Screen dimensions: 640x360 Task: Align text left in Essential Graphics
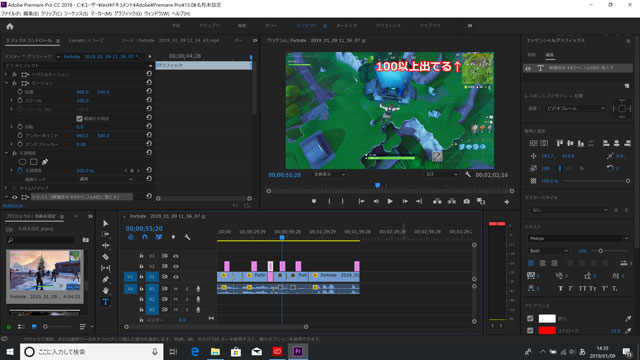click(531, 263)
